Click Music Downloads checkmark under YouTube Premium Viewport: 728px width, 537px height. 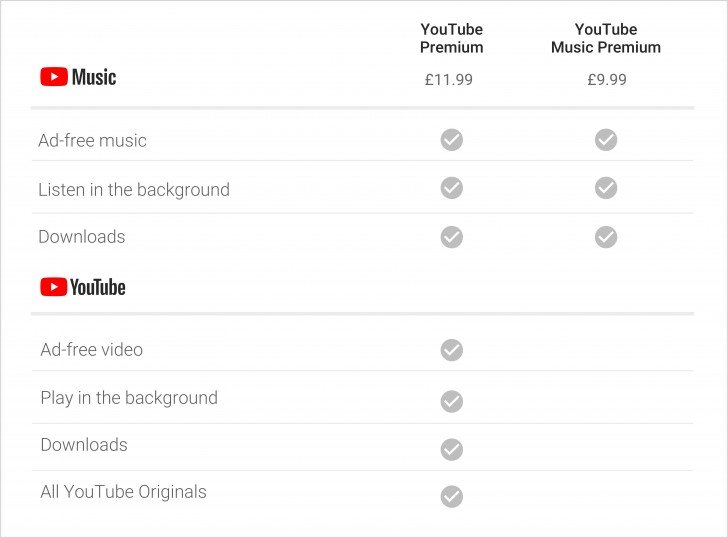pyautogui.click(x=452, y=237)
